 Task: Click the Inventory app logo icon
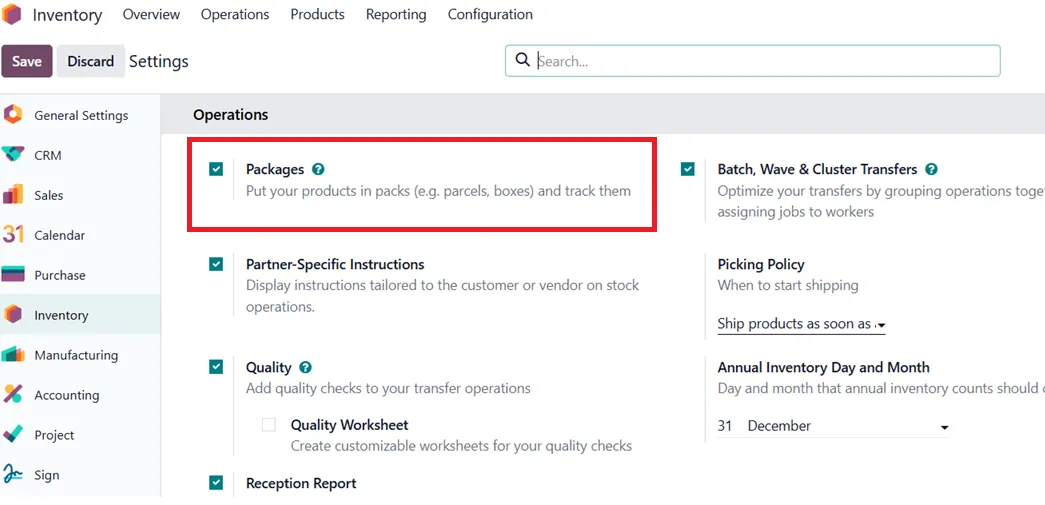pyautogui.click(x=11, y=15)
